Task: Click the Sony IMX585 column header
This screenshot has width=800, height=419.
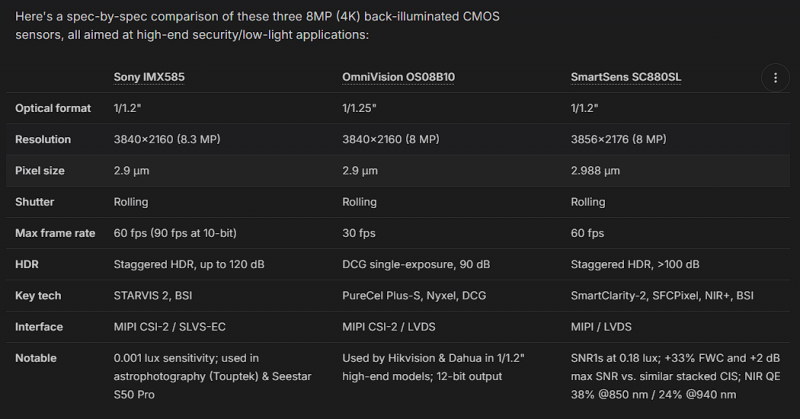Action: pyautogui.click(x=149, y=77)
